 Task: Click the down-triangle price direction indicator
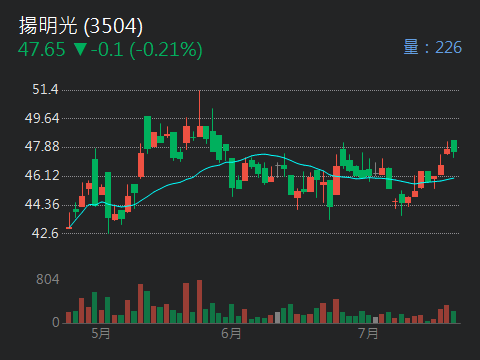pos(80,50)
